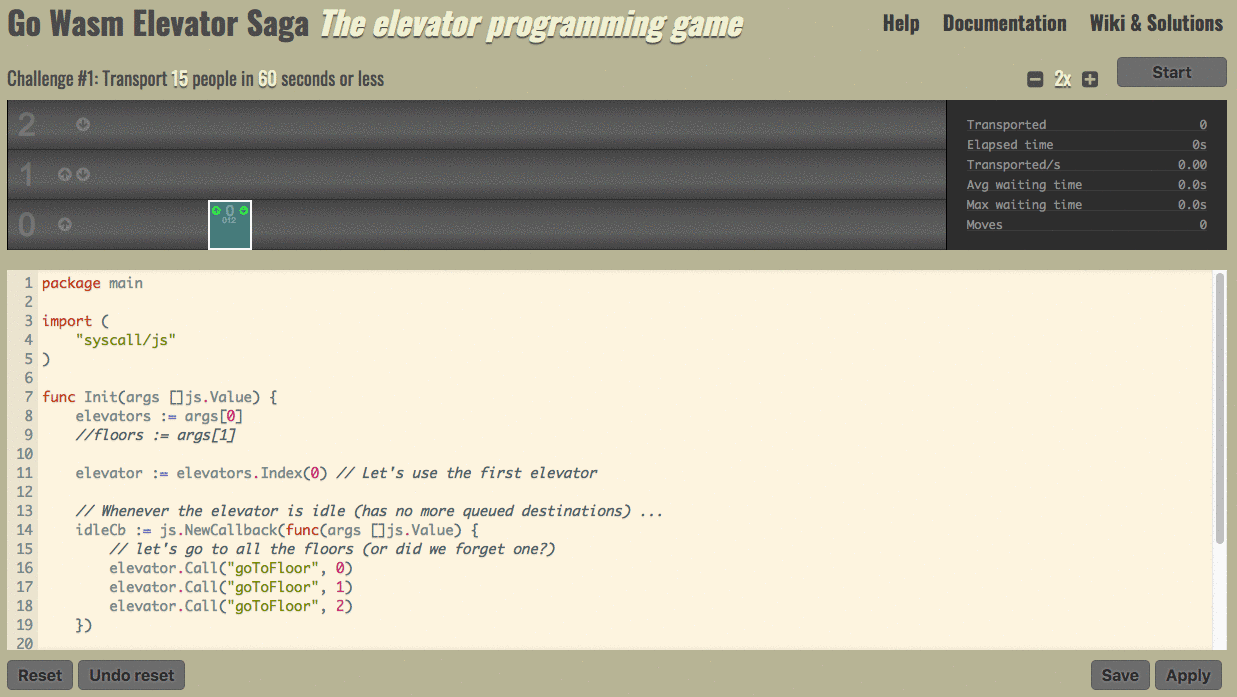
Task: Click the up call button on floor 1
Action: tap(65, 174)
